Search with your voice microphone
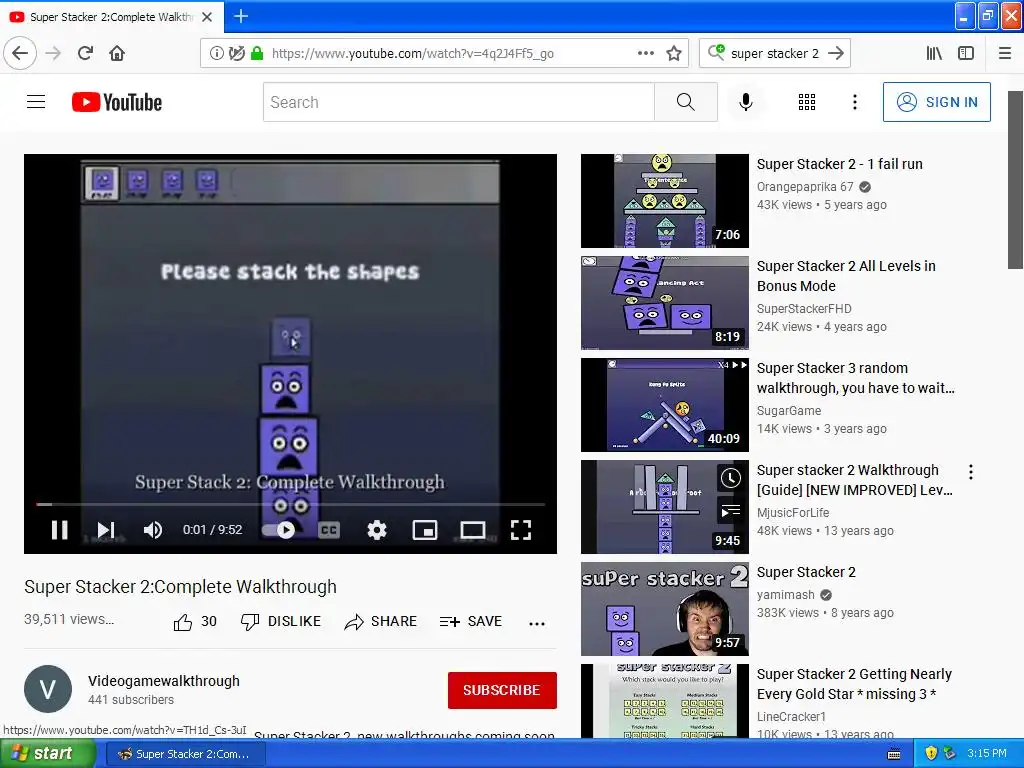 pyautogui.click(x=746, y=102)
